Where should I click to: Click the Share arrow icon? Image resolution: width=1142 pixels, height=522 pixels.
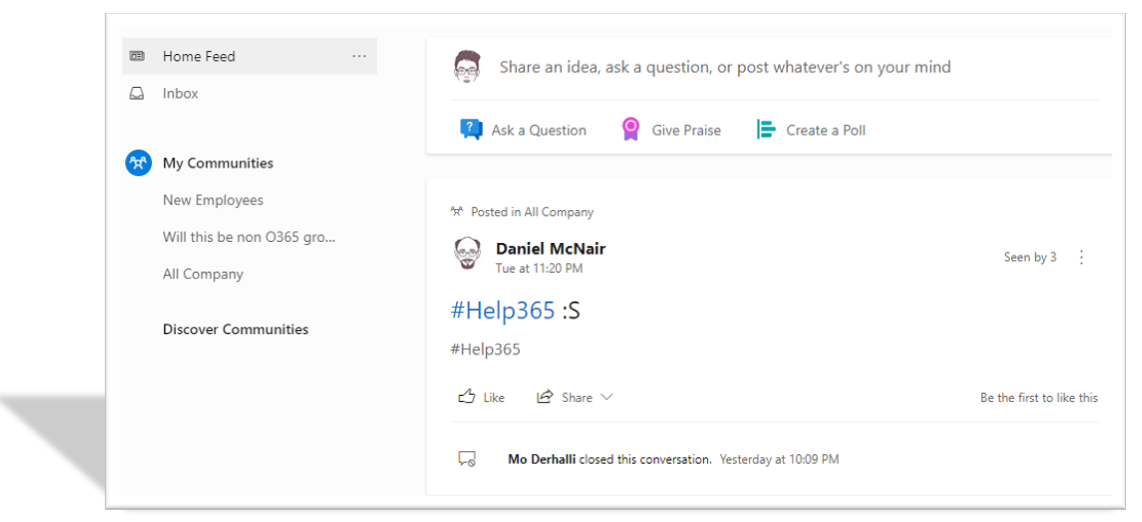(x=545, y=397)
